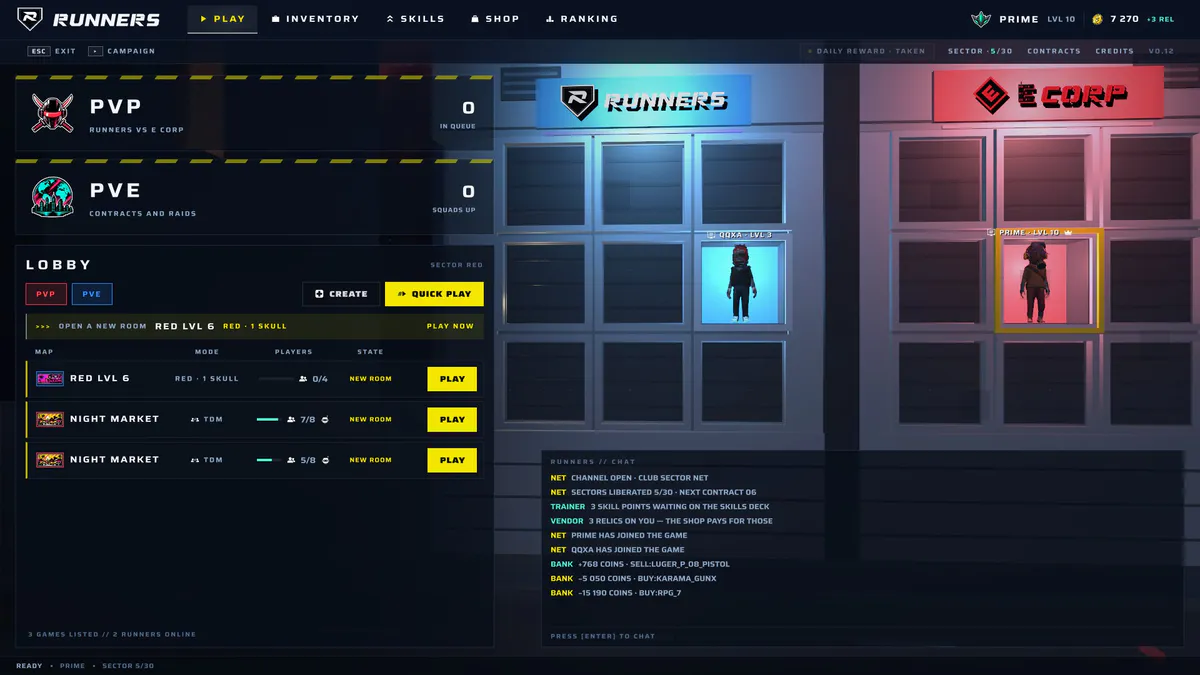Click the Daily Reward Taken indicator
The height and width of the screenshot is (675, 1200).
pyautogui.click(x=865, y=51)
